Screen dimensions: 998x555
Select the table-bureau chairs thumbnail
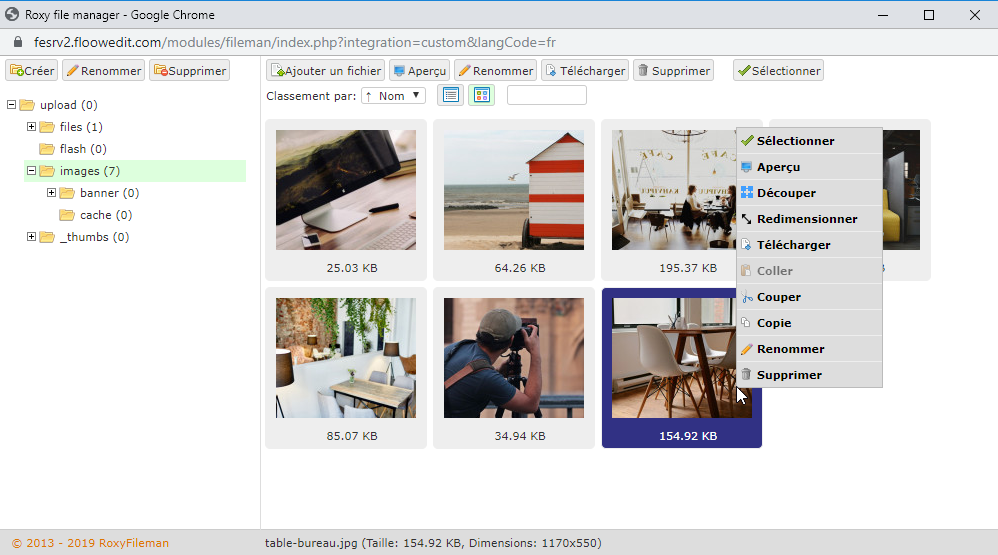(x=675, y=358)
